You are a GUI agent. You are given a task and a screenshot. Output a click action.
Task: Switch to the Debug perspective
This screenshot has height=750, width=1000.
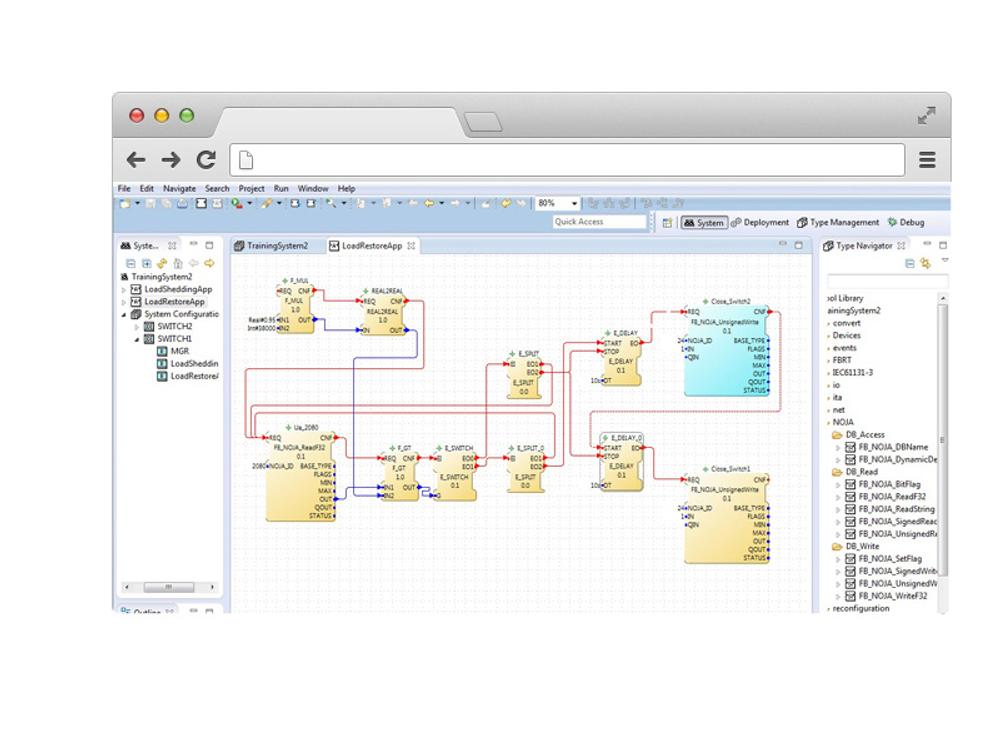point(906,223)
